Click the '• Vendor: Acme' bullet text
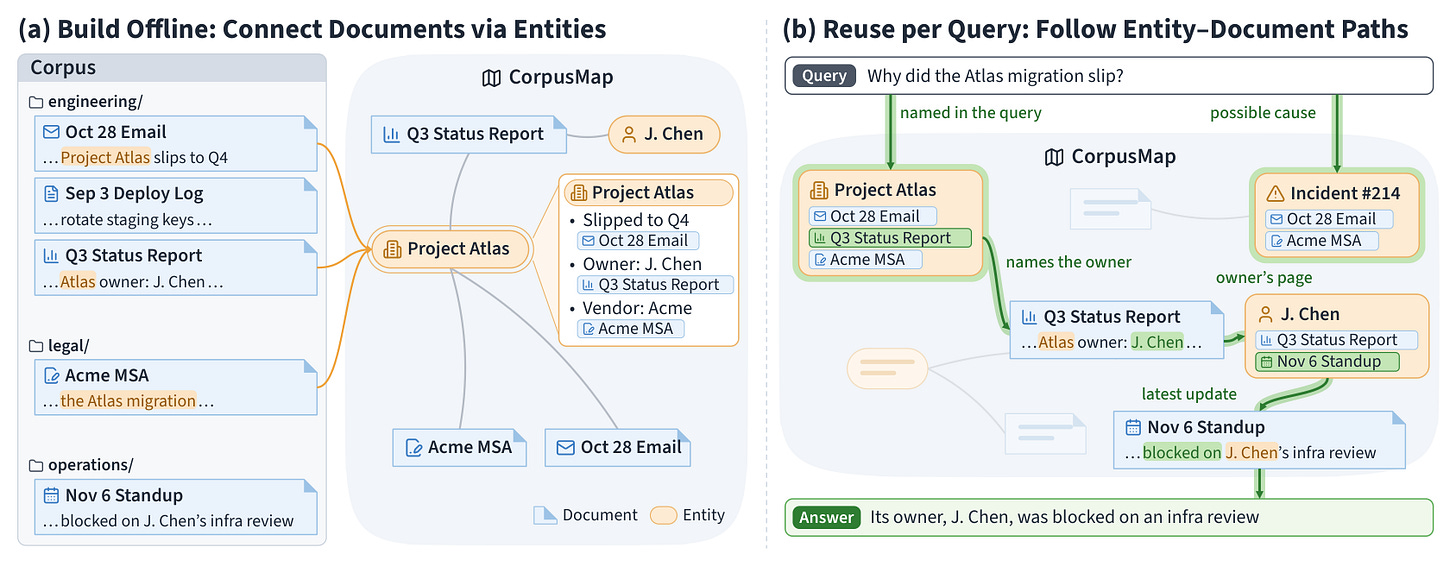1456x566 pixels. click(x=629, y=307)
